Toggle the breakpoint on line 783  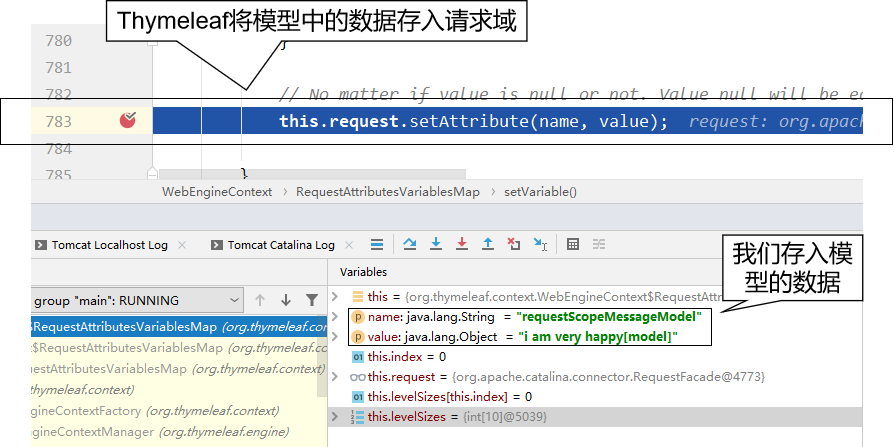pos(128,121)
